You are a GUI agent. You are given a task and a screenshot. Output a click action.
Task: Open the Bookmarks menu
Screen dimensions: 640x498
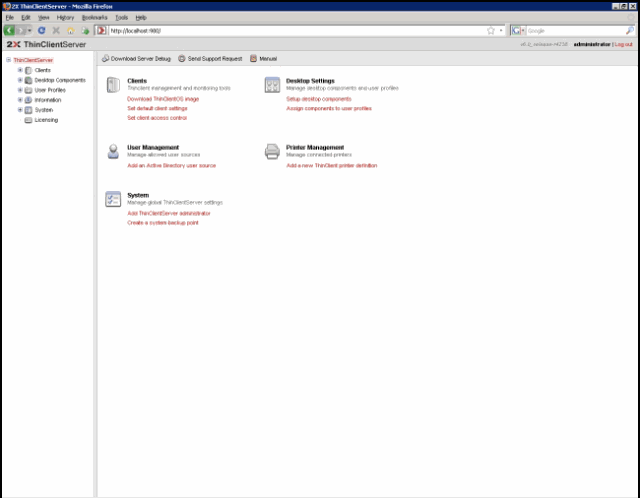95,18
